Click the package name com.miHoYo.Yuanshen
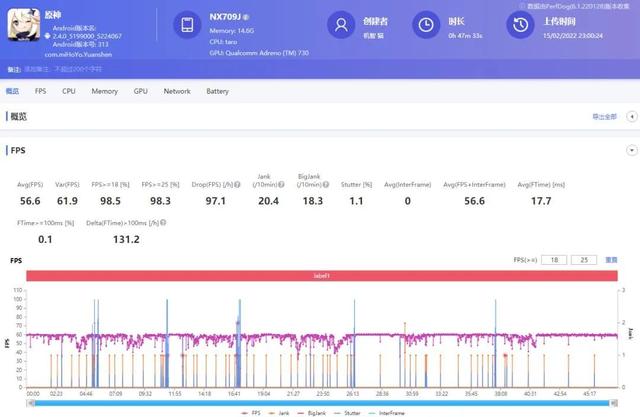Viewport: 640px width, 417px height. click(x=78, y=54)
